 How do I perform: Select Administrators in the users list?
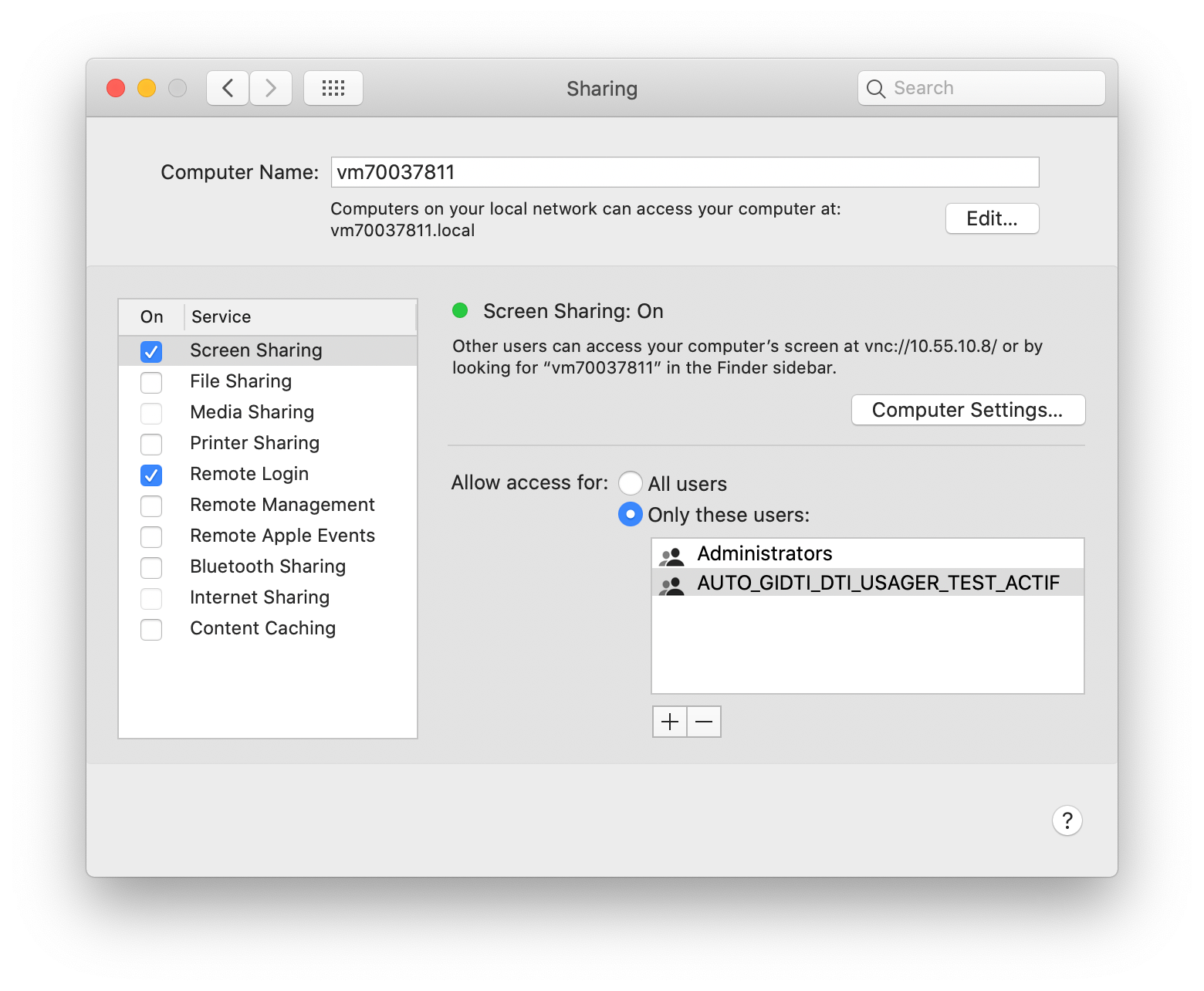pos(868,554)
